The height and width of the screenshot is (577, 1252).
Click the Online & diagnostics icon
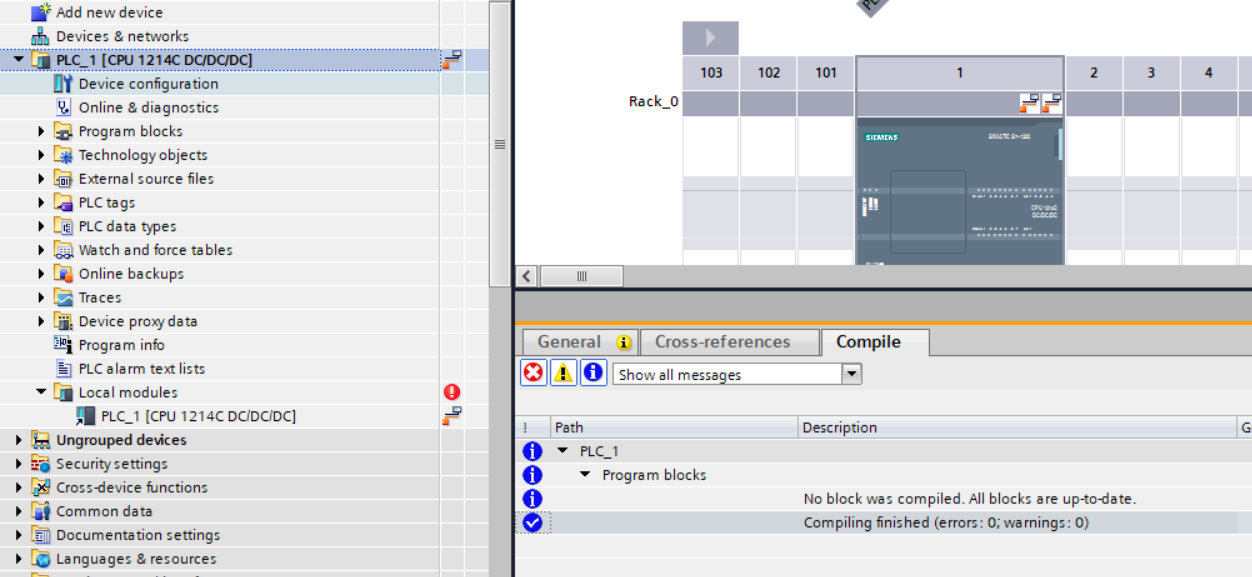pyautogui.click(x=63, y=107)
